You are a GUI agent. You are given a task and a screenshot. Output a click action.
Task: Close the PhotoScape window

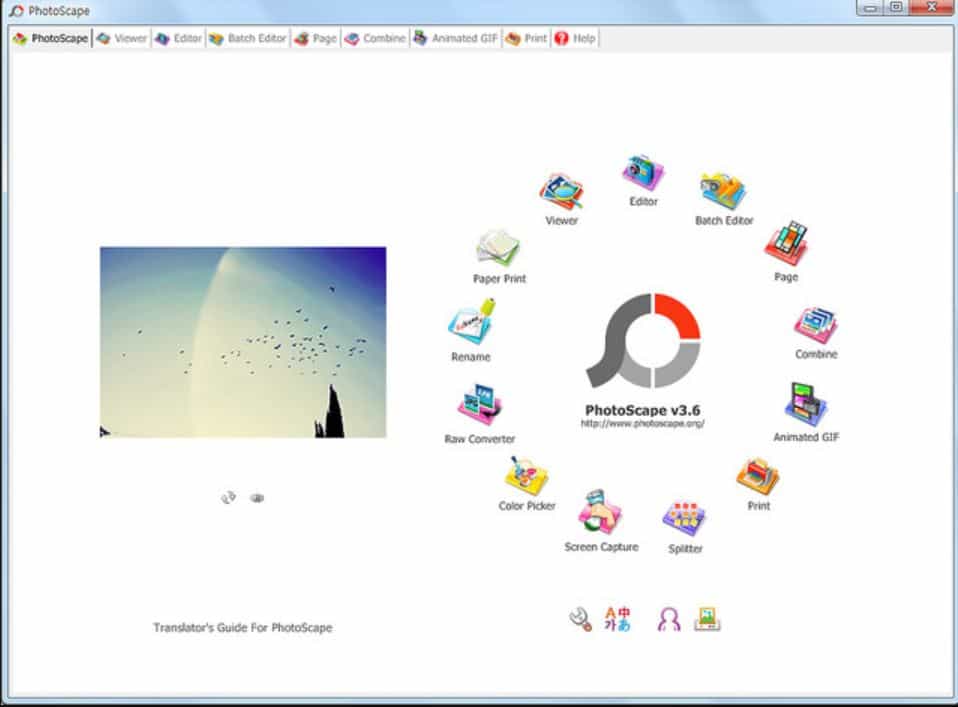(x=932, y=8)
